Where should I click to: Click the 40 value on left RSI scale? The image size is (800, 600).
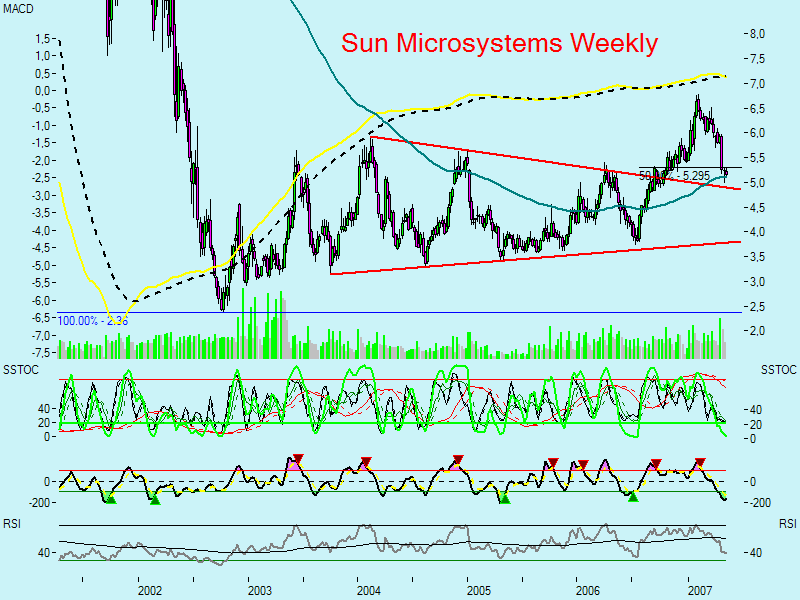[44, 553]
